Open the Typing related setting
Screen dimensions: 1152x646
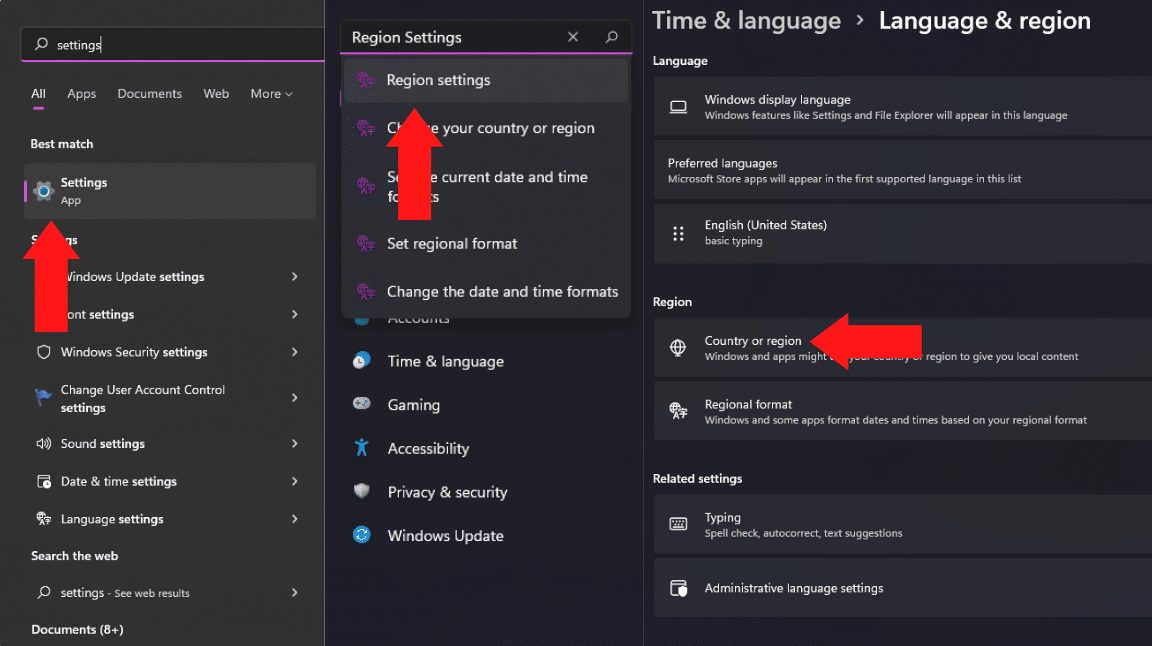point(902,524)
